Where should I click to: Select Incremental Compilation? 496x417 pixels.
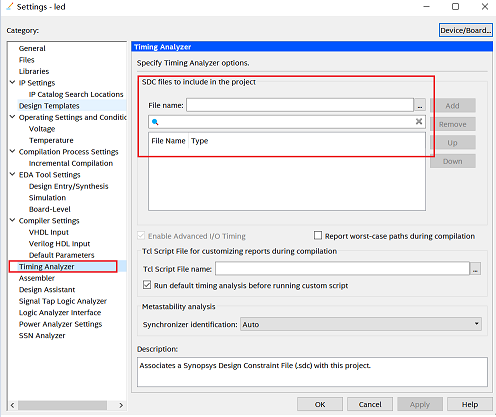tap(71, 163)
